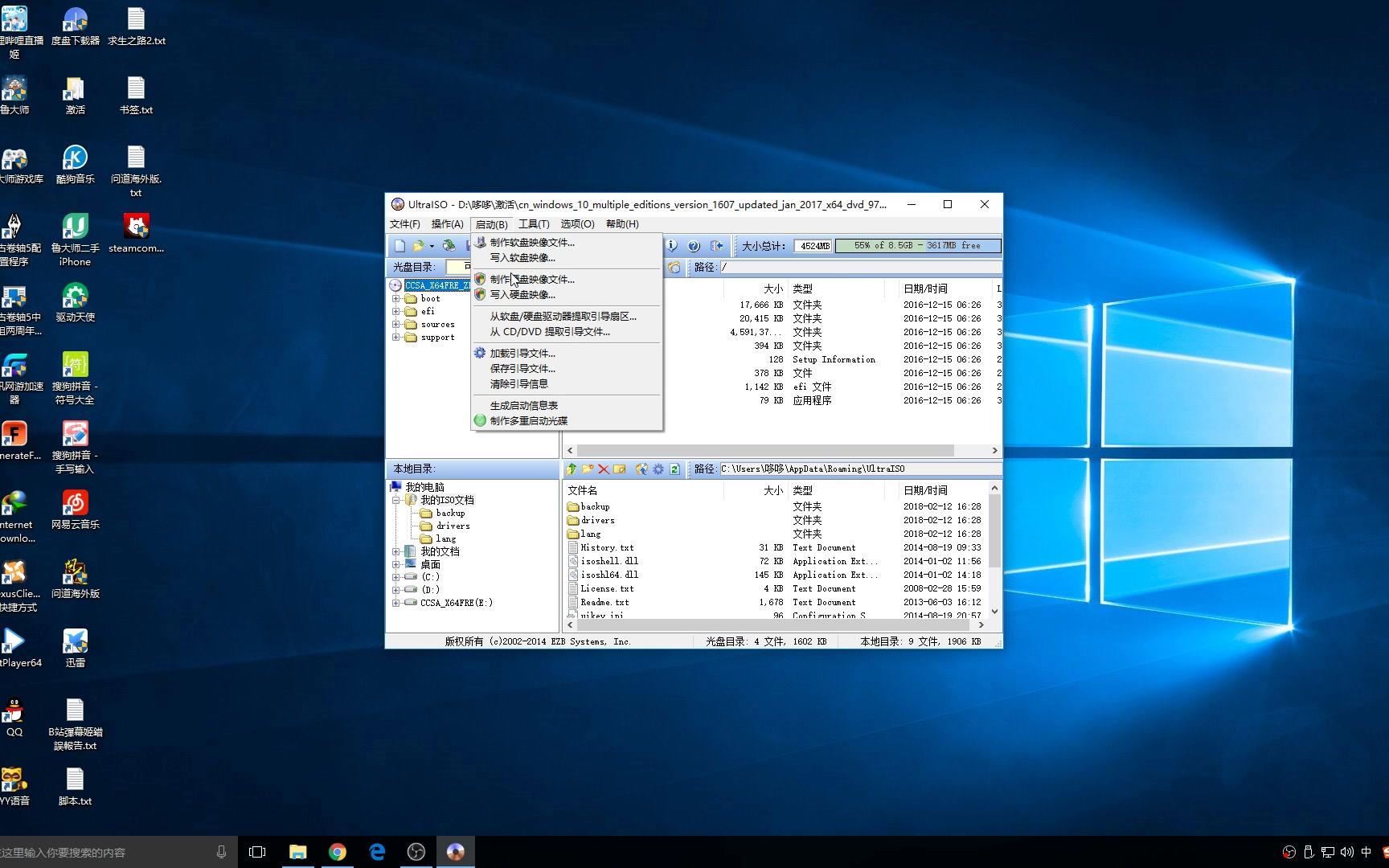The height and width of the screenshot is (868, 1389).
Task: Expand the boot folder in image tree
Action: (395, 299)
